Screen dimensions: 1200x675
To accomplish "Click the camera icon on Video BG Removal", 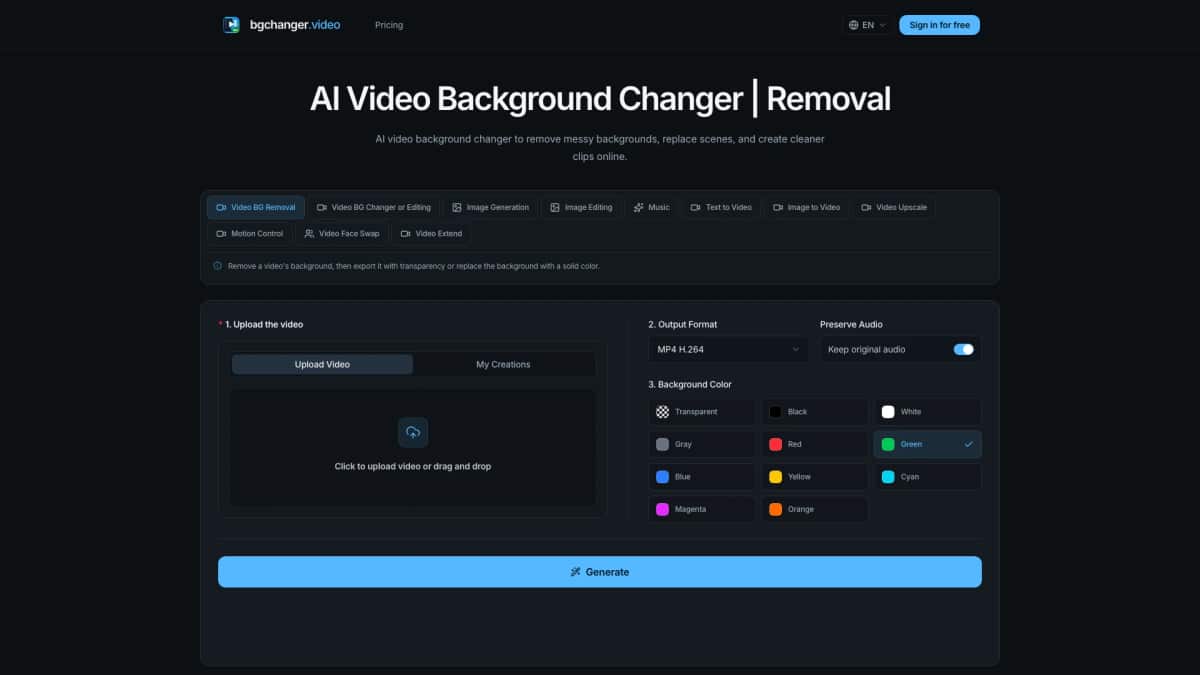I will pos(221,207).
